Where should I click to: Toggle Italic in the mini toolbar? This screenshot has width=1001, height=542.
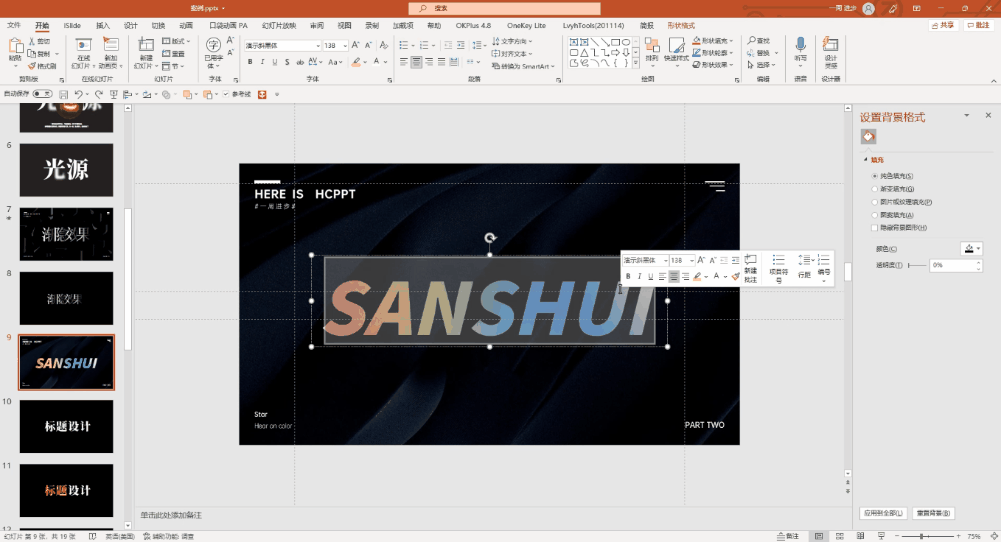coord(640,276)
